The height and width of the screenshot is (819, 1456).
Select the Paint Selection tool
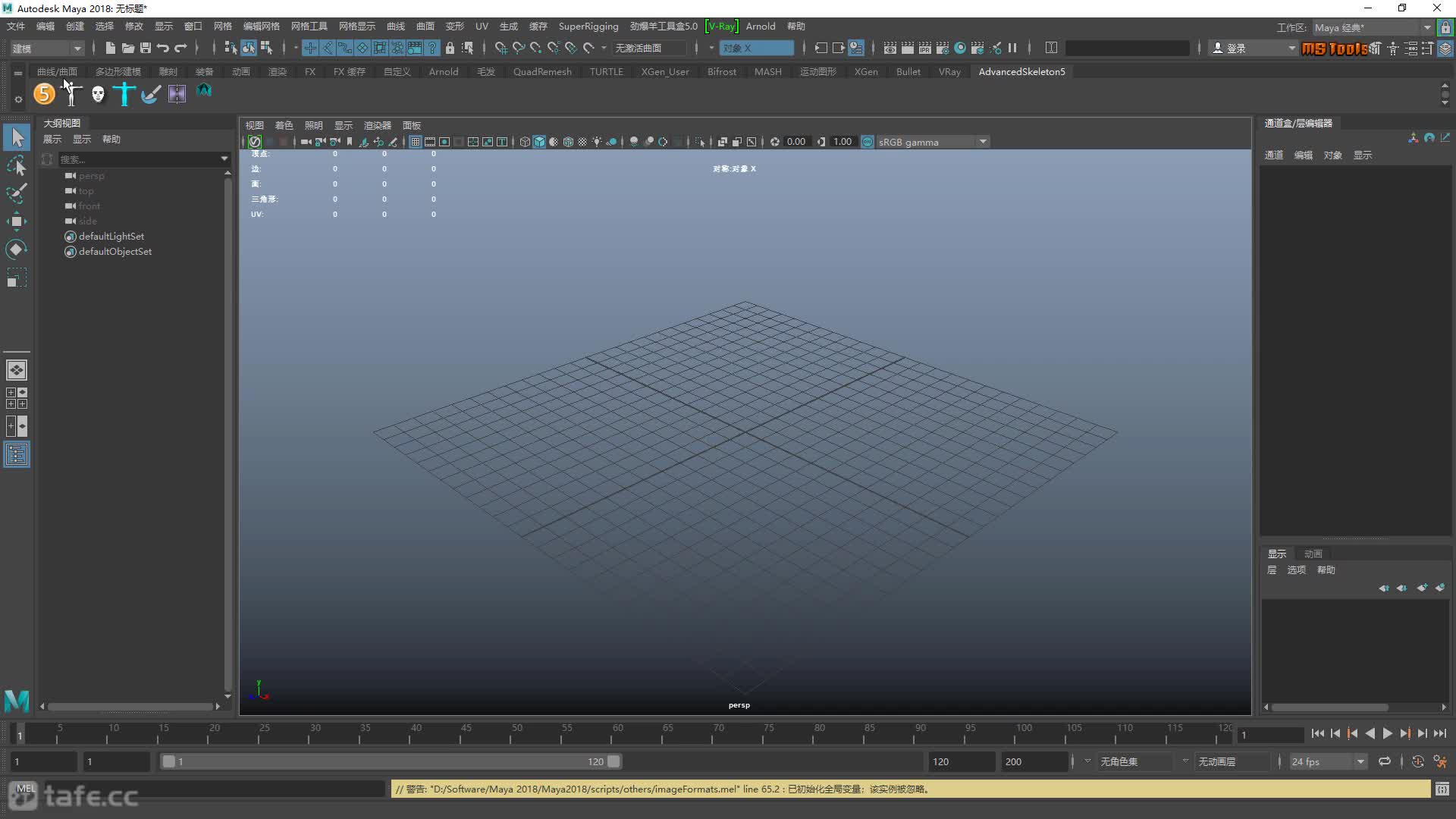coord(17,193)
